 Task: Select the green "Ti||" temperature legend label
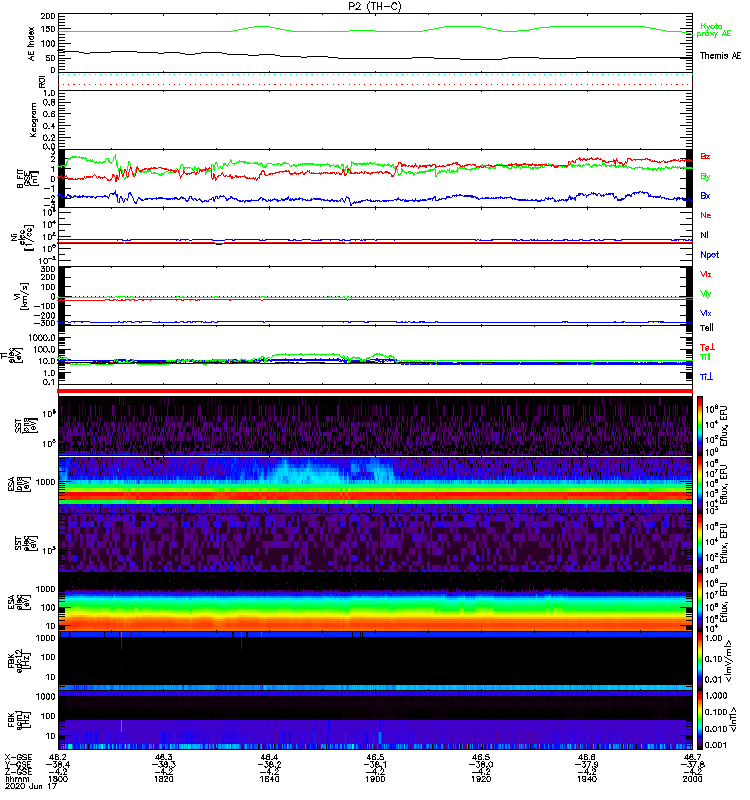705,357
